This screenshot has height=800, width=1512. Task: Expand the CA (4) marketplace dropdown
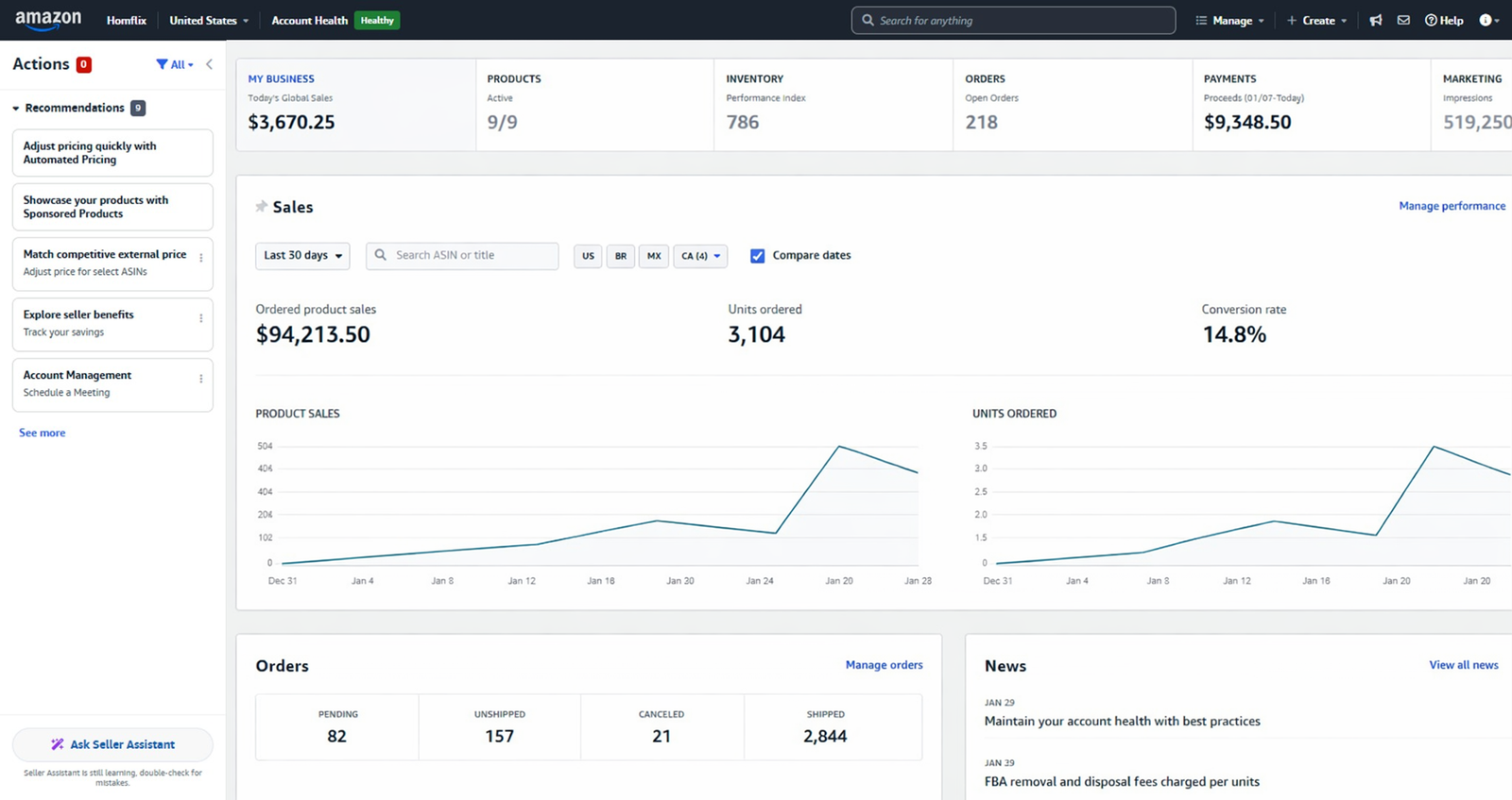click(700, 256)
